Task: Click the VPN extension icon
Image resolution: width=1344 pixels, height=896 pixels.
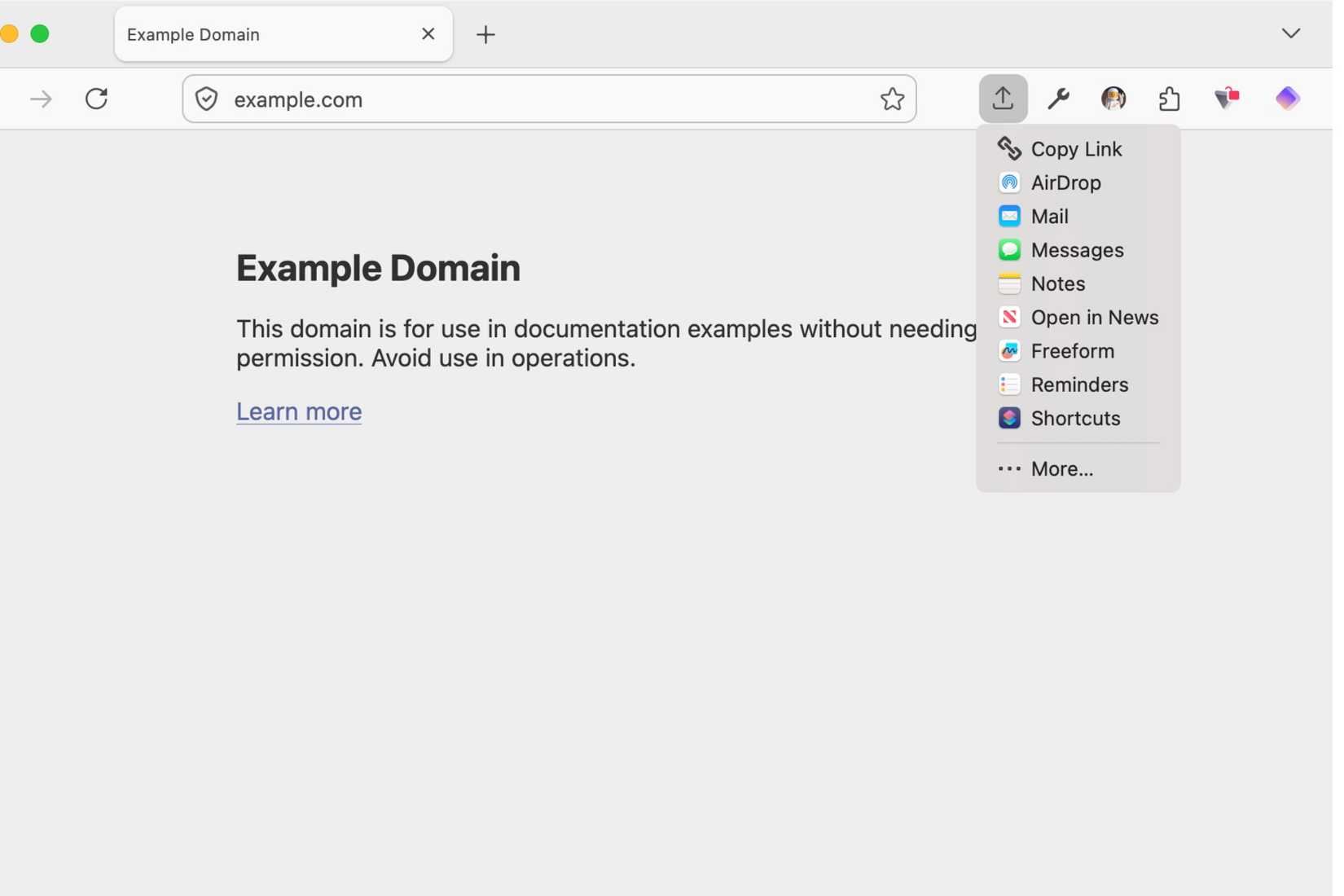Action: (x=1227, y=99)
